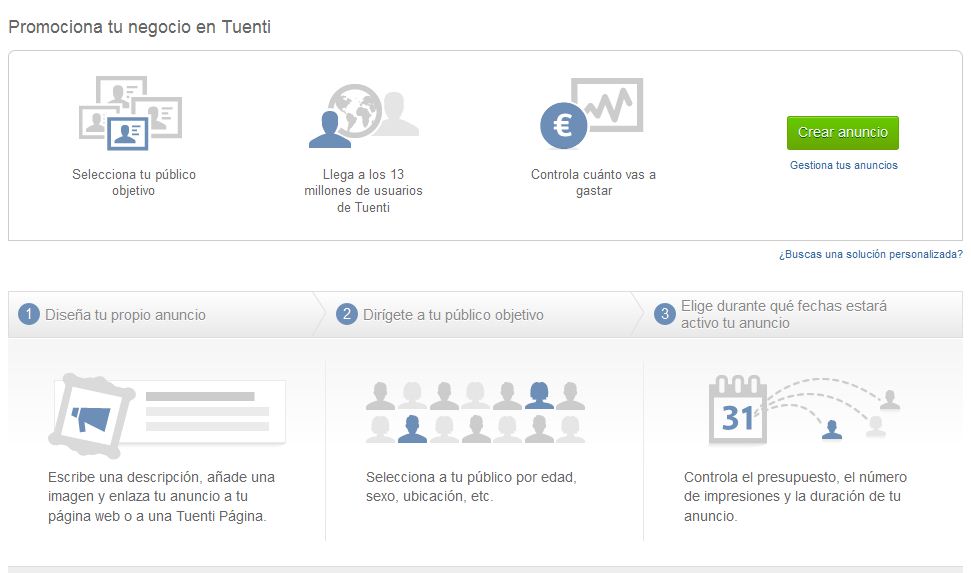
Task: Click the calendar 31 schedule icon
Action: 738,411
